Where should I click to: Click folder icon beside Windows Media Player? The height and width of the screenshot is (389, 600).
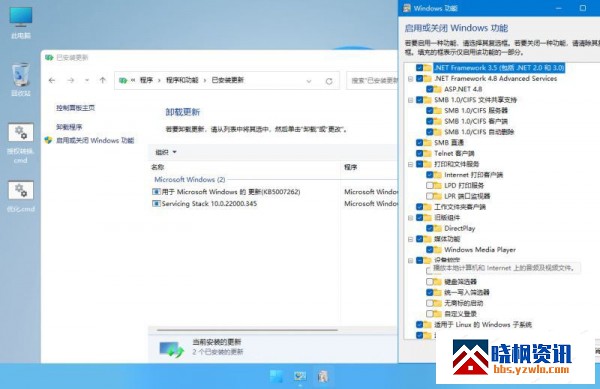(x=437, y=250)
